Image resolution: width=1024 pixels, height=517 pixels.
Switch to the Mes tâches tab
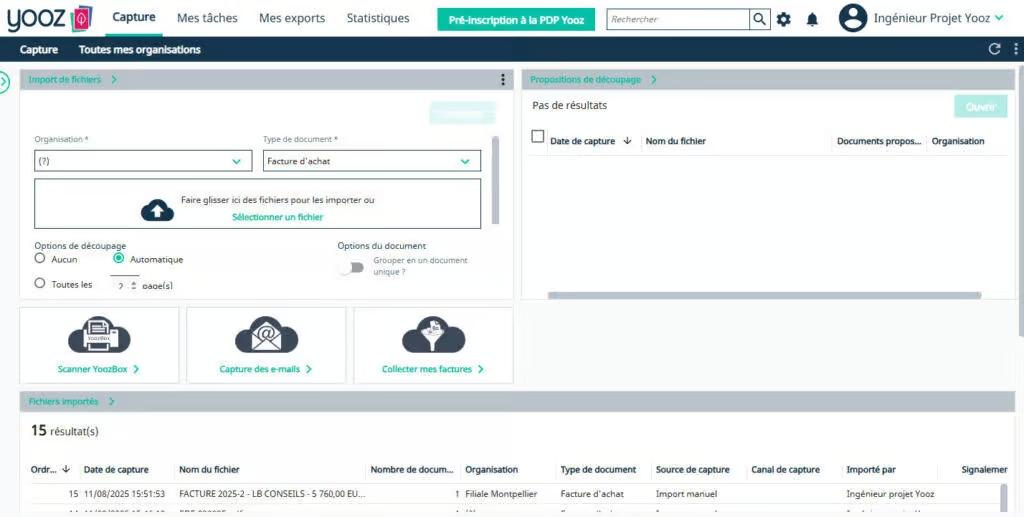pyautogui.click(x=205, y=18)
